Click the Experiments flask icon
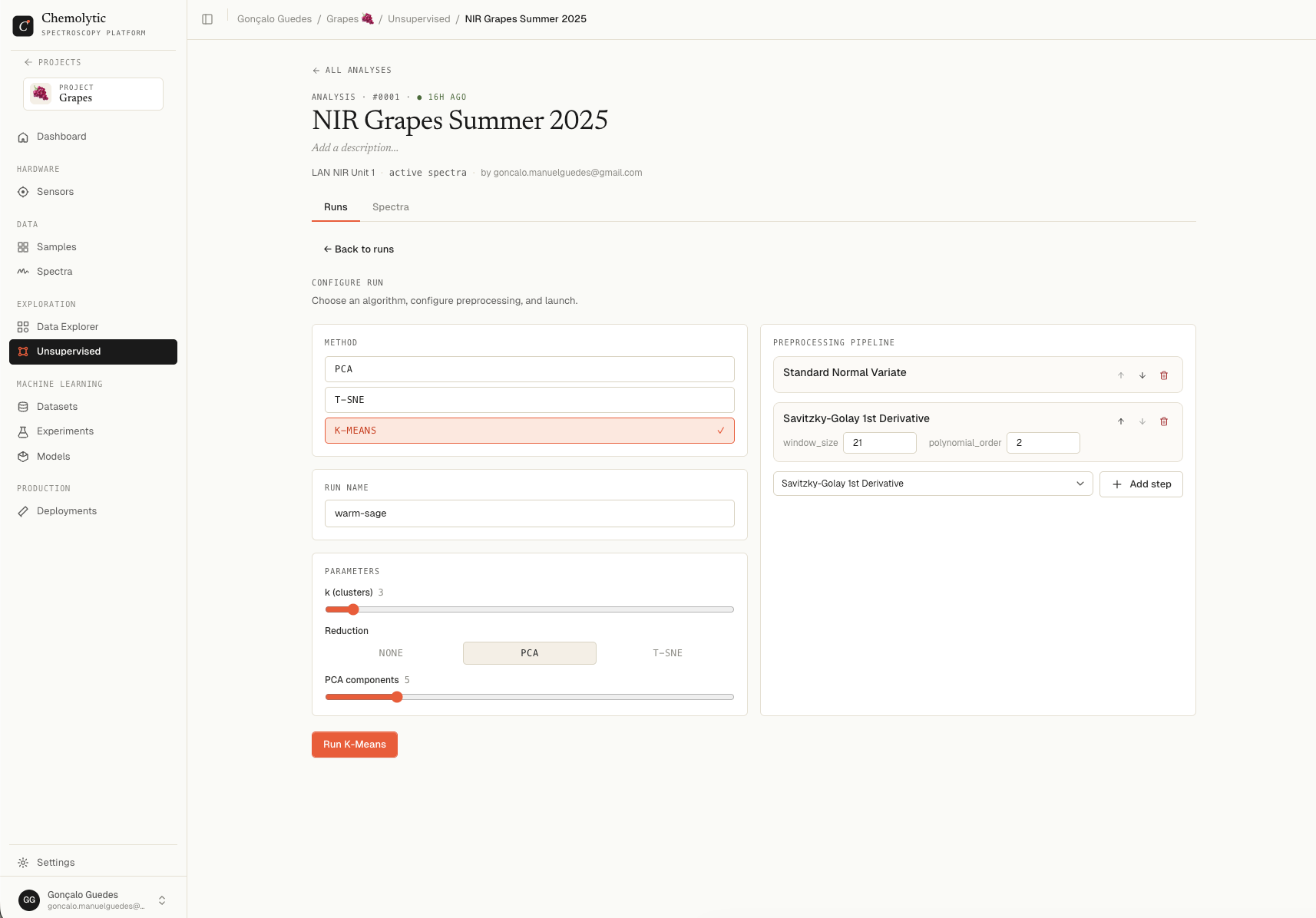Viewport: 1316px width, 918px height. (23, 431)
